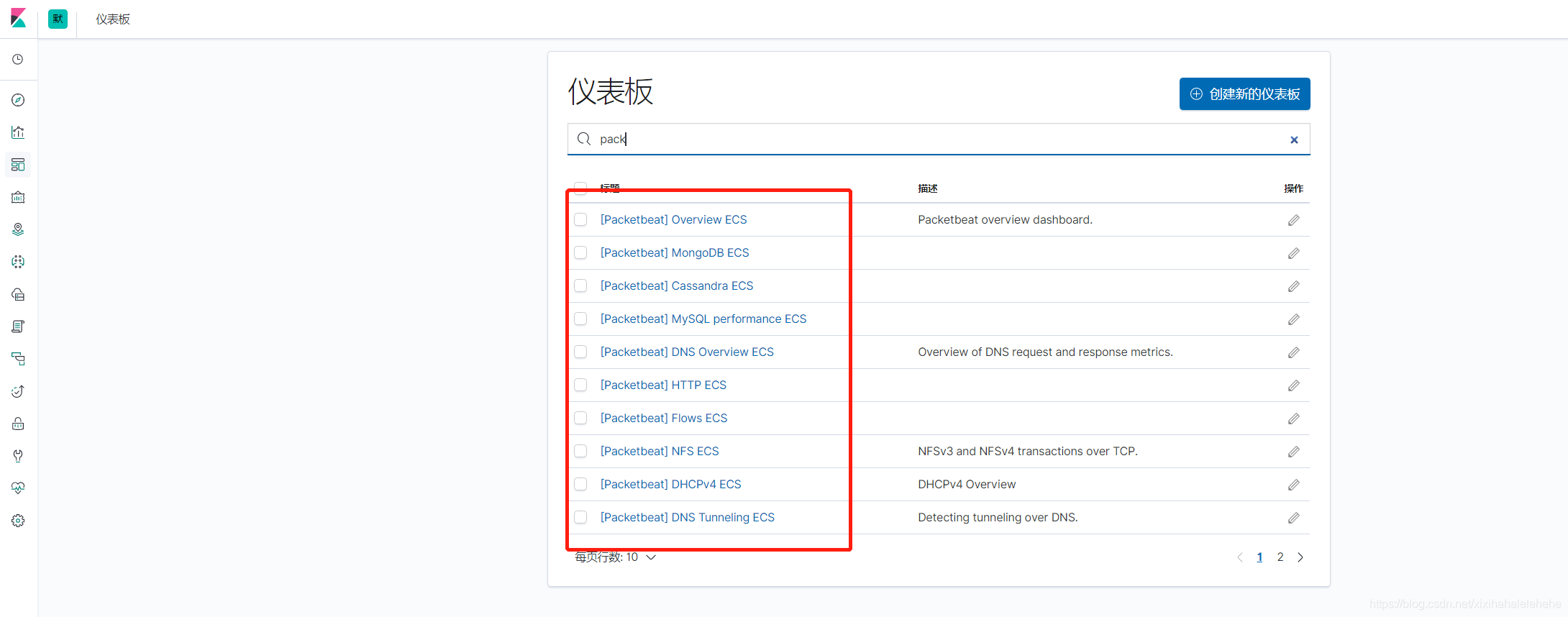1568x617 pixels.
Task: Tick checkbox for DNS Tunneling ECS row
Action: click(x=580, y=517)
